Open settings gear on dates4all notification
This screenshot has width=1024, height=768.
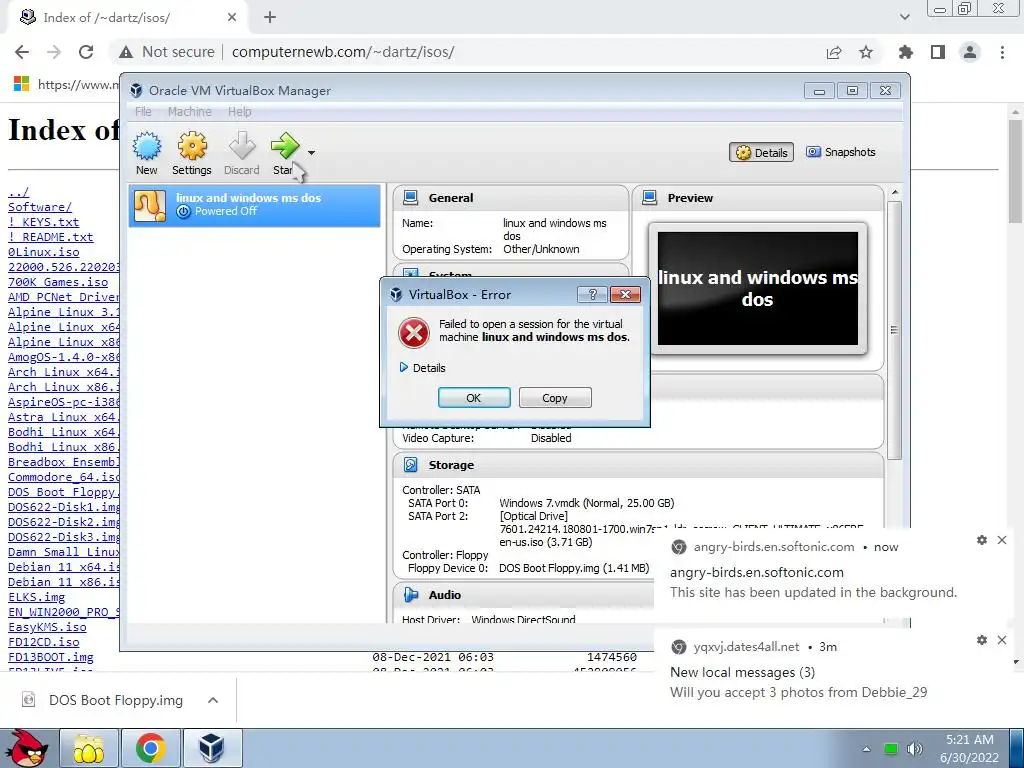(x=982, y=640)
